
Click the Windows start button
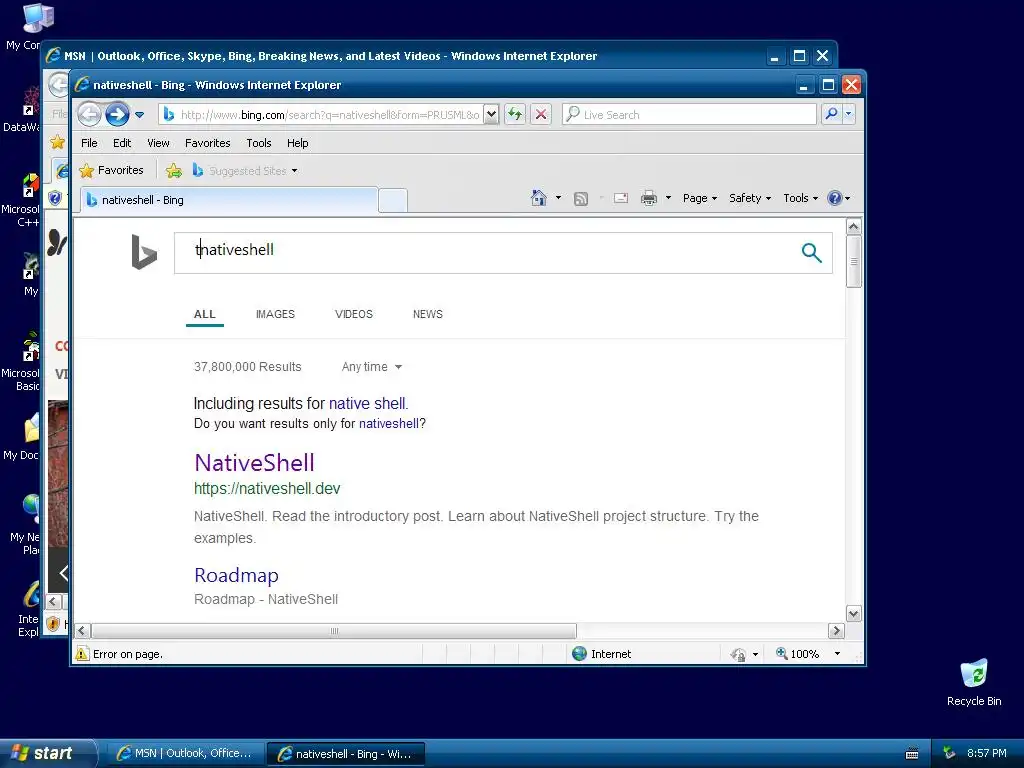tap(47, 754)
